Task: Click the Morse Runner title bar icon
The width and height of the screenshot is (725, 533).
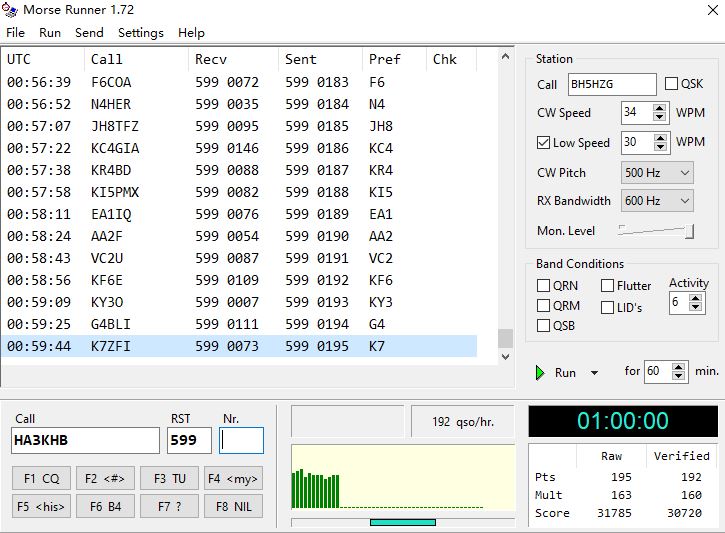Action: (x=10, y=10)
